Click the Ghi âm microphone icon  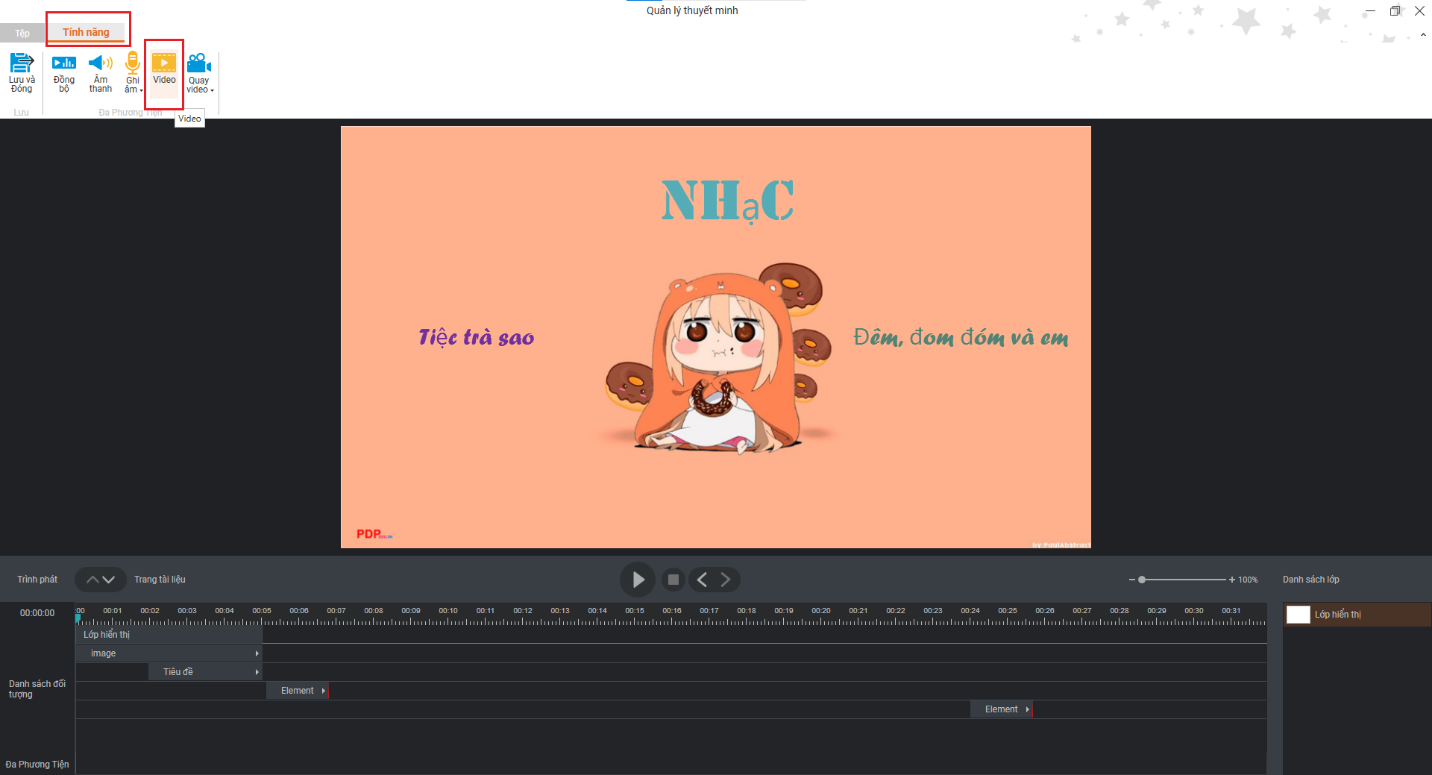(x=132, y=62)
